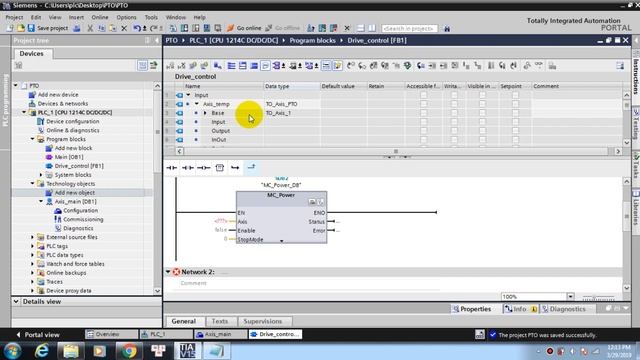
Task: Click the Empty box instruction icon
Action: pos(220,167)
